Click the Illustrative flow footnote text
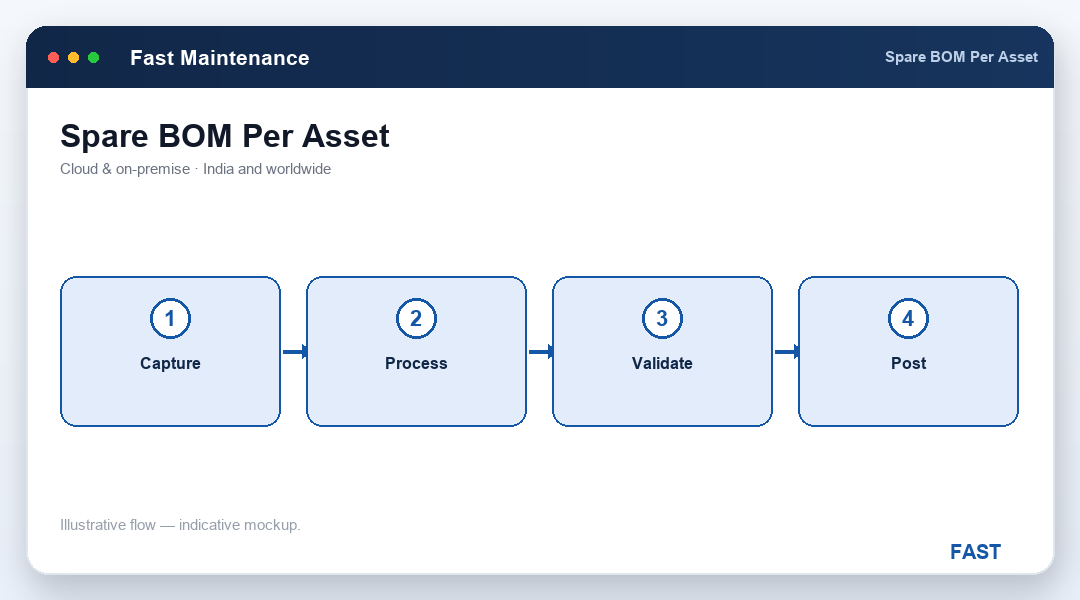The height and width of the screenshot is (600, 1080). pyautogui.click(x=180, y=525)
